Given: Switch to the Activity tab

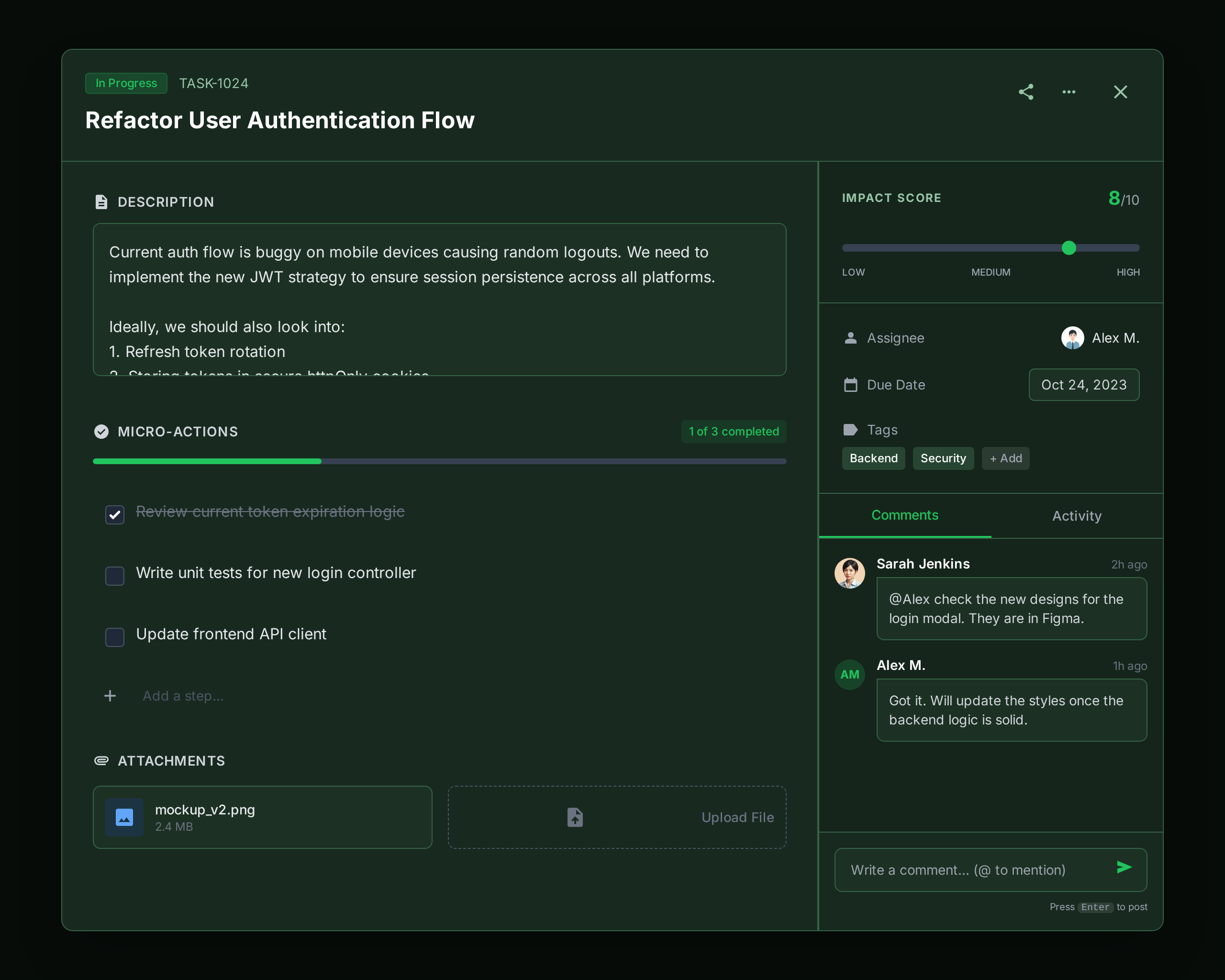Looking at the screenshot, I should [1077, 516].
